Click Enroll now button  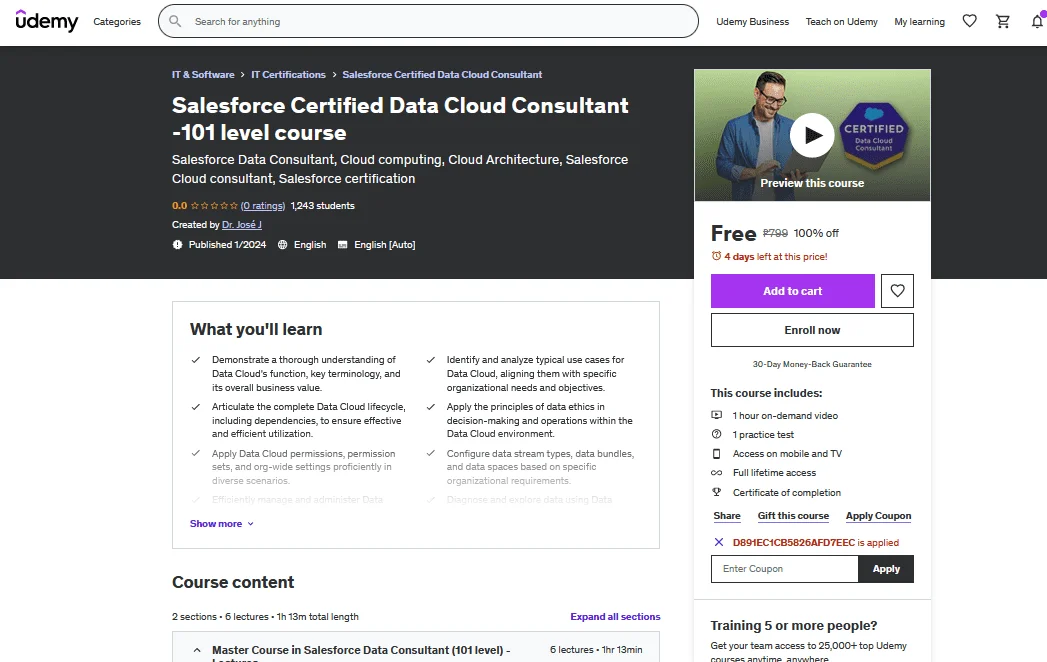(812, 330)
